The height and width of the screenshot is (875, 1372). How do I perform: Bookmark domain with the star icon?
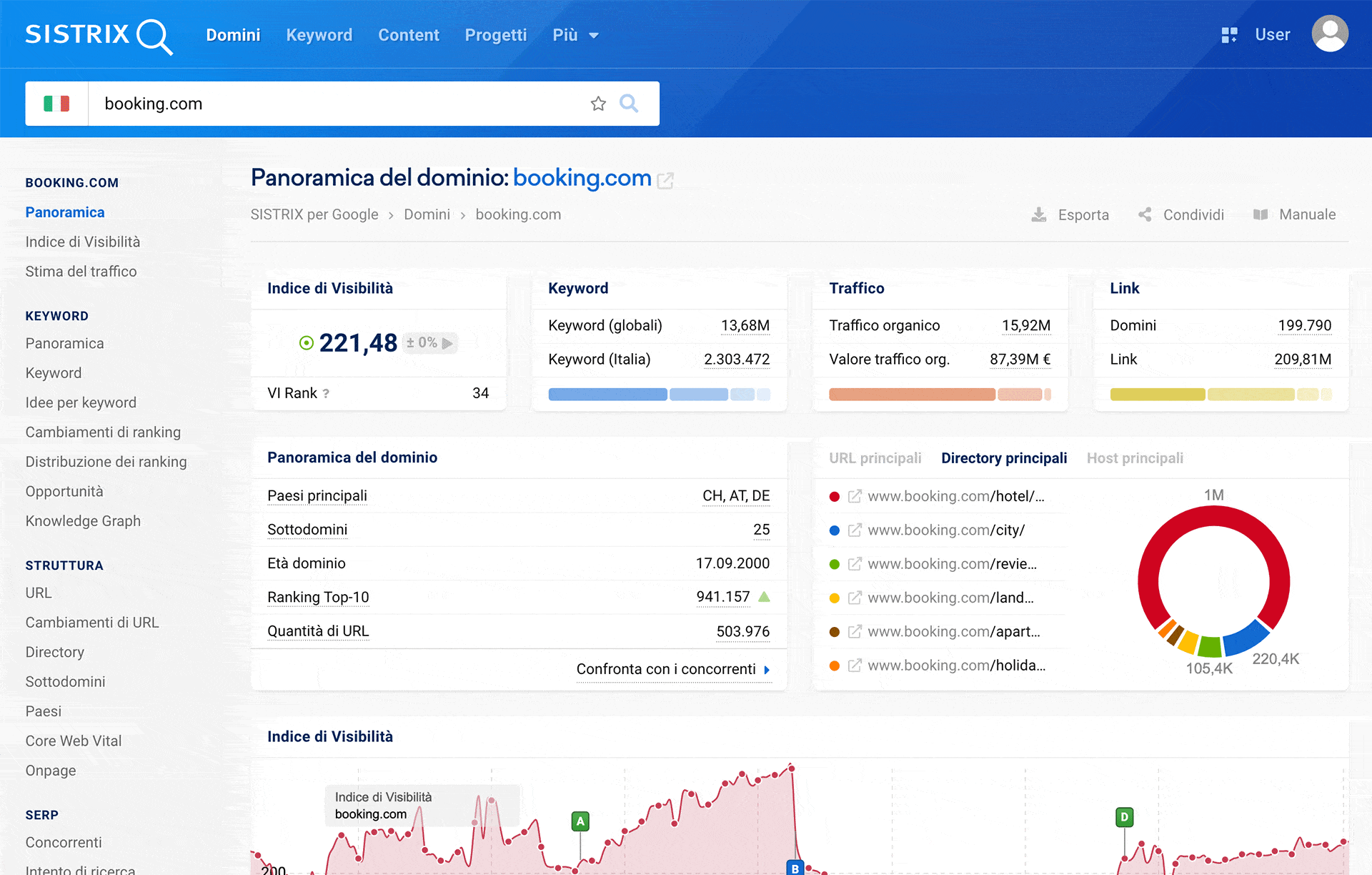598,104
